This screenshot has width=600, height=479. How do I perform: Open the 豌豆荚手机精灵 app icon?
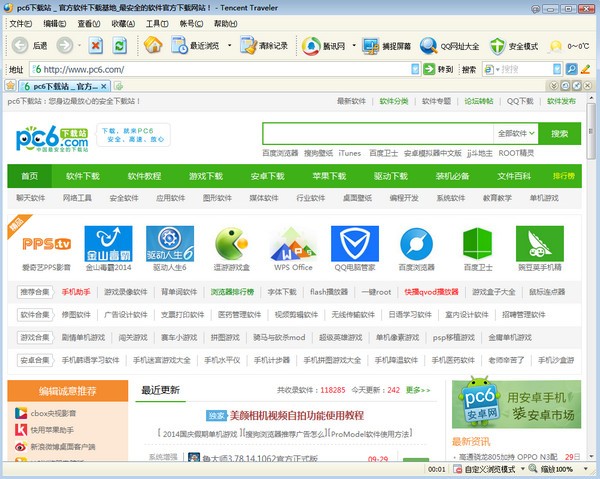pyautogui.click(x=540, y=244)
